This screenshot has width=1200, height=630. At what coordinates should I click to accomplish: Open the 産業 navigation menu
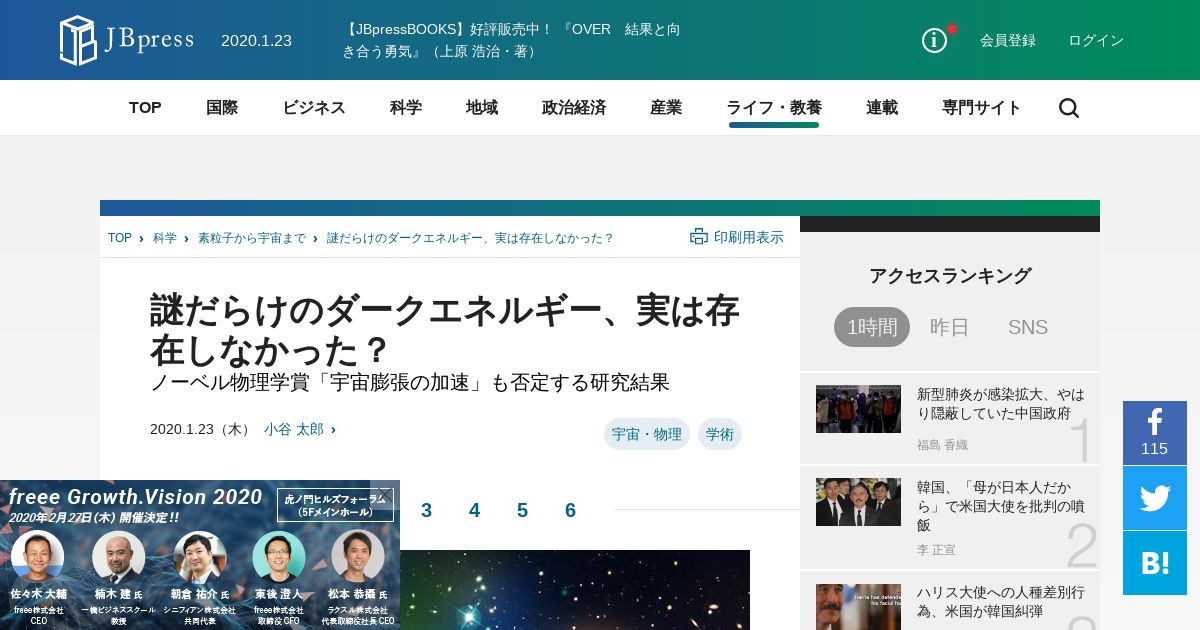click(x=666, y=108)
